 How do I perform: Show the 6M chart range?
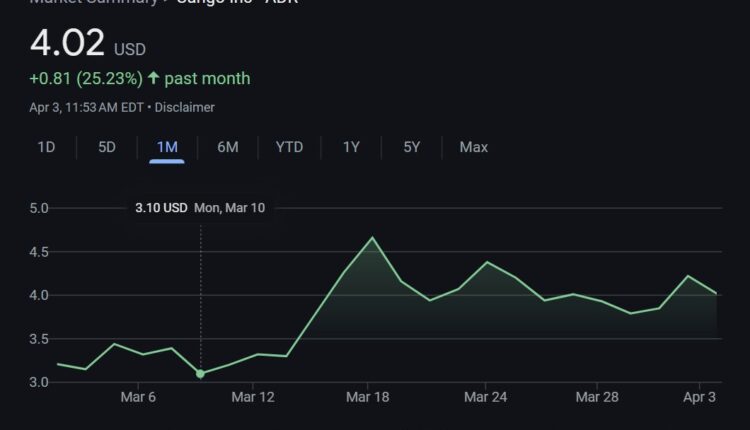point(228,147)
